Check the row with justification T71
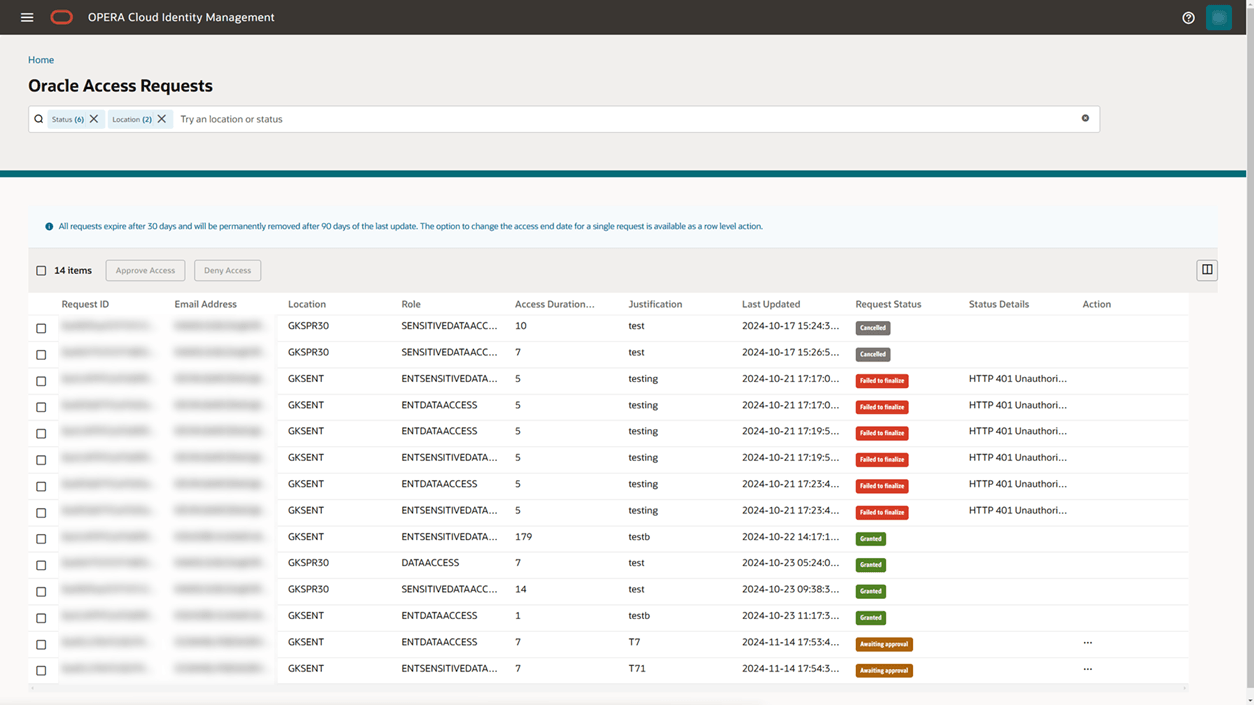The image size is (1254, 705). pos(41,670)
